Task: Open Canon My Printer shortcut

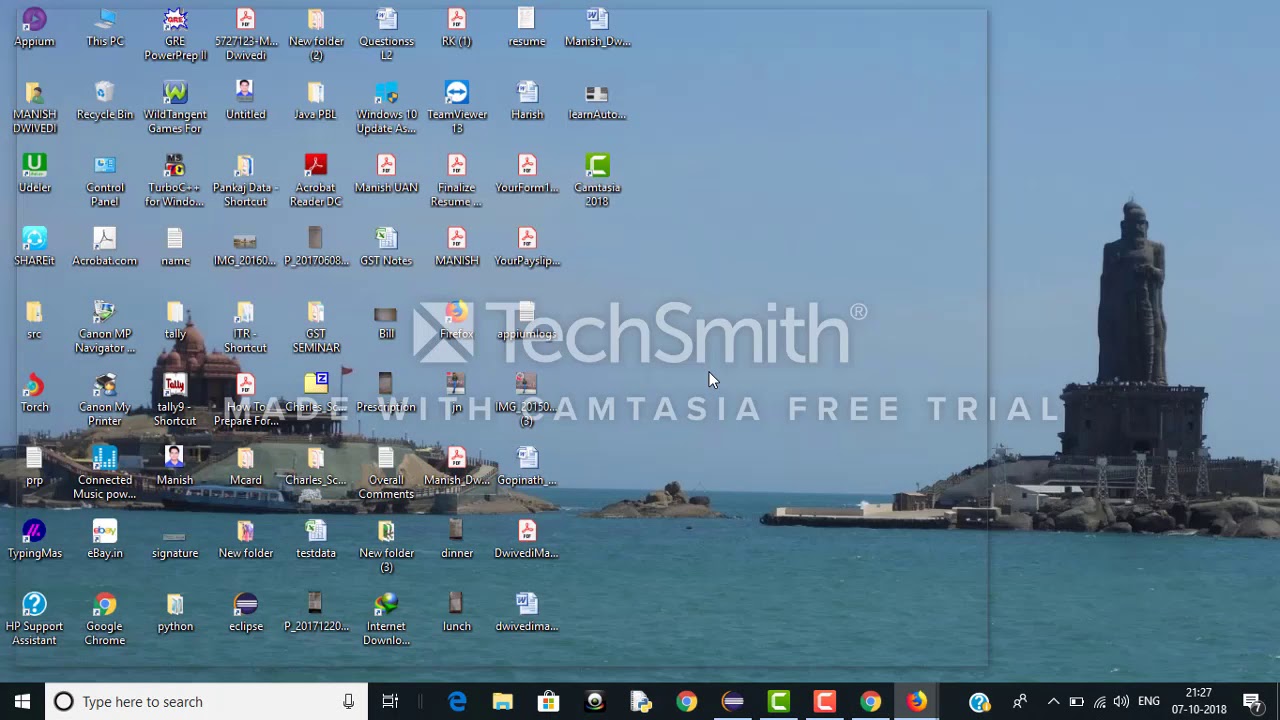Action: tap(105, 400)
